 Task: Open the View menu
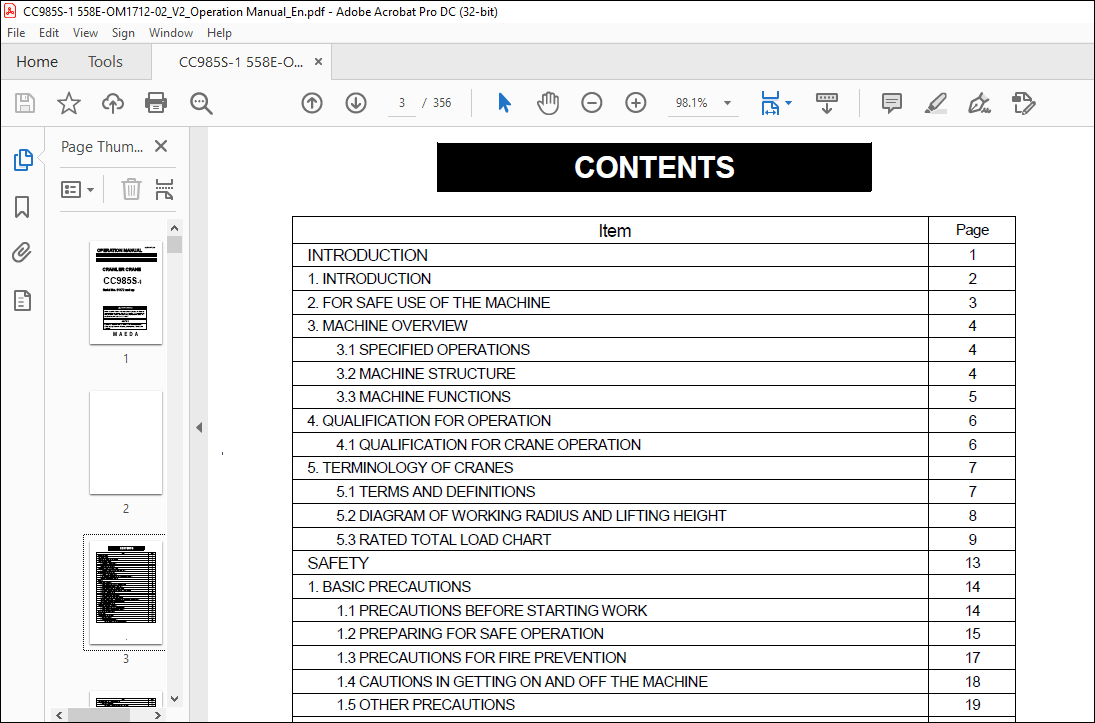coord(85,32)
